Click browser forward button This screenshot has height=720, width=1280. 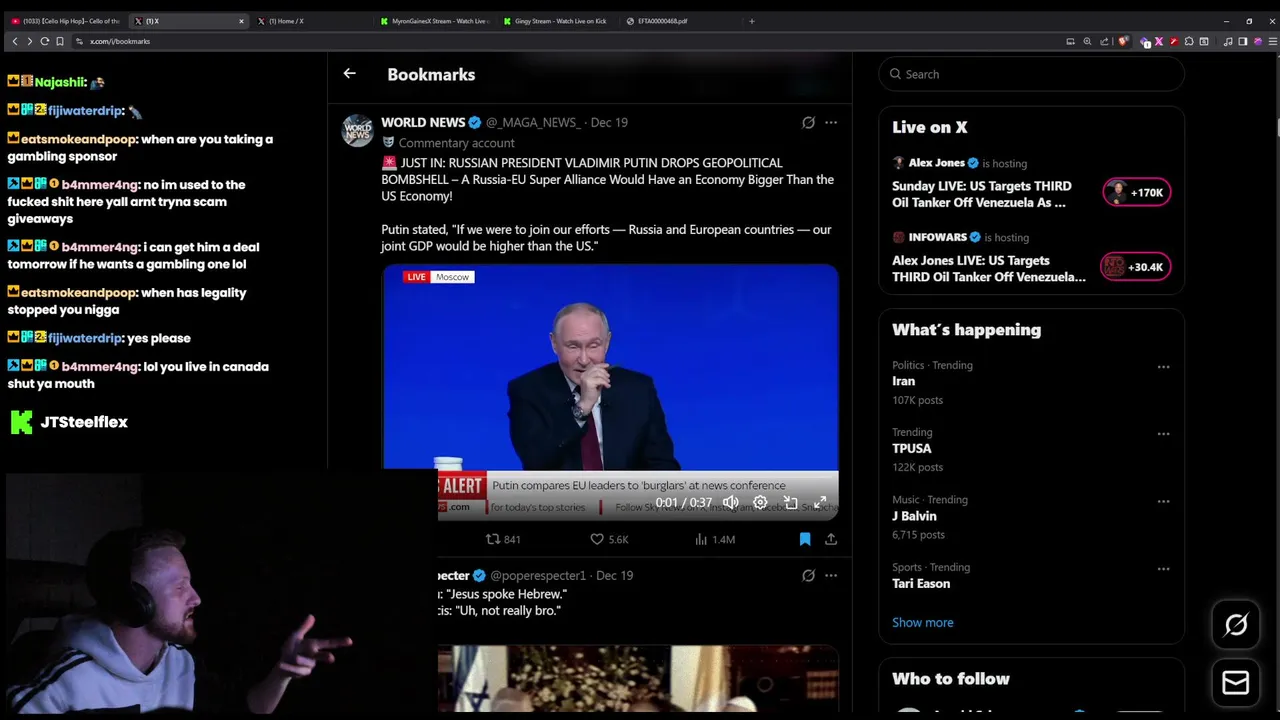(29, 41)
